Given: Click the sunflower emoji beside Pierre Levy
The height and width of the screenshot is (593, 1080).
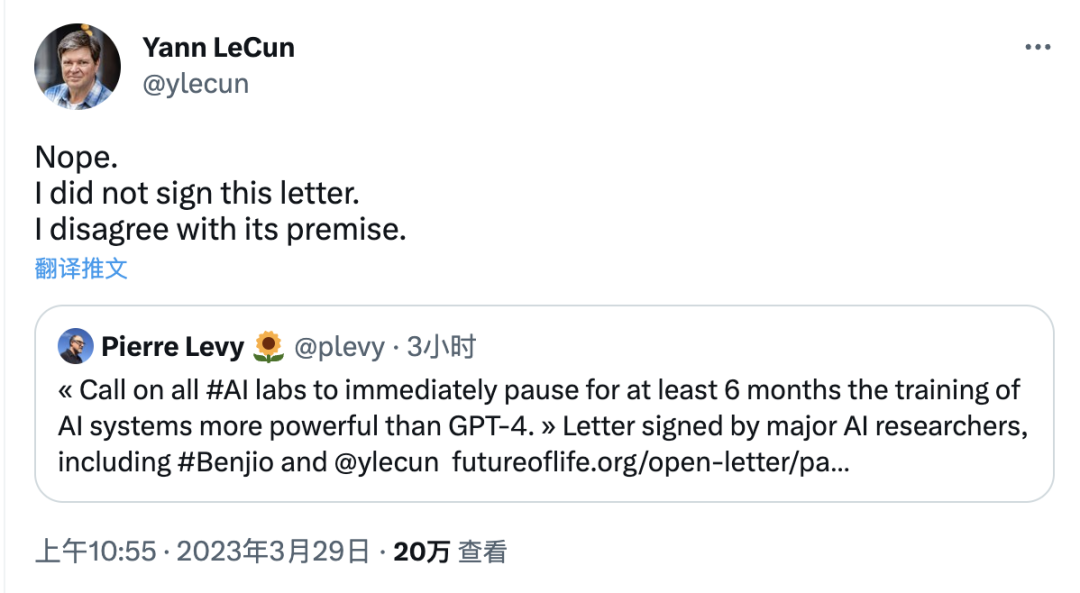Looking at the screenshot, I should (268, 347).
